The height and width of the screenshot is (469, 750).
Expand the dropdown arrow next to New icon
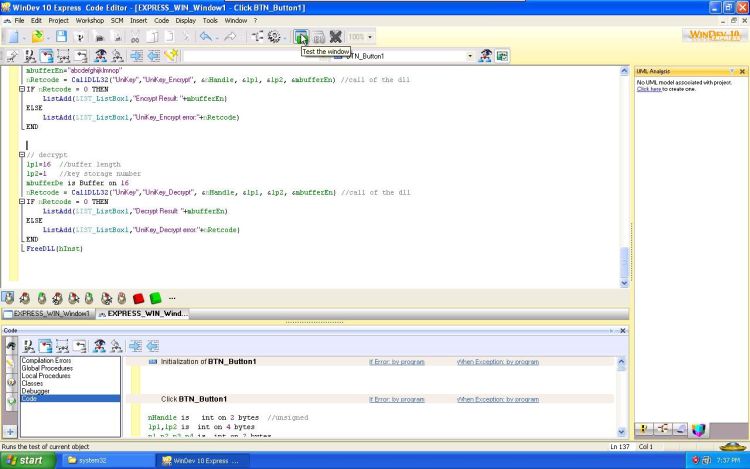click(24, 37)
